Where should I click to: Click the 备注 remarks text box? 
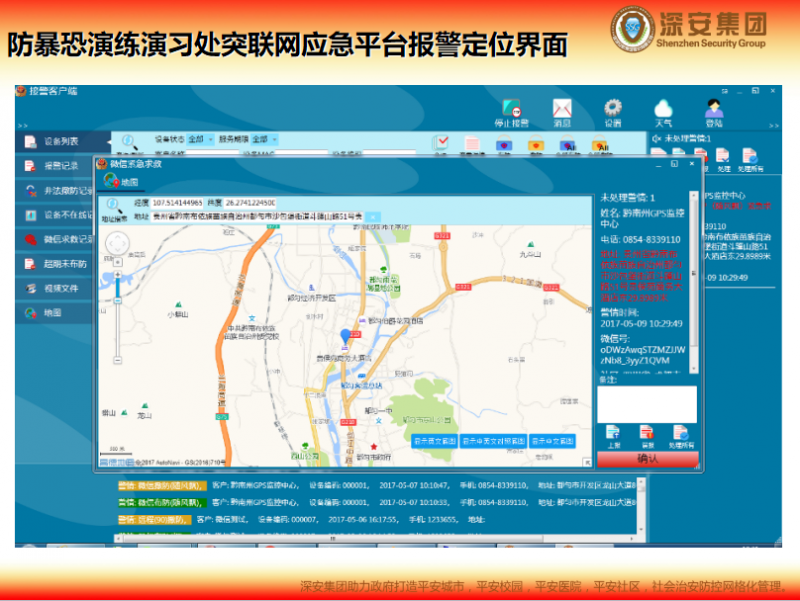647,403
